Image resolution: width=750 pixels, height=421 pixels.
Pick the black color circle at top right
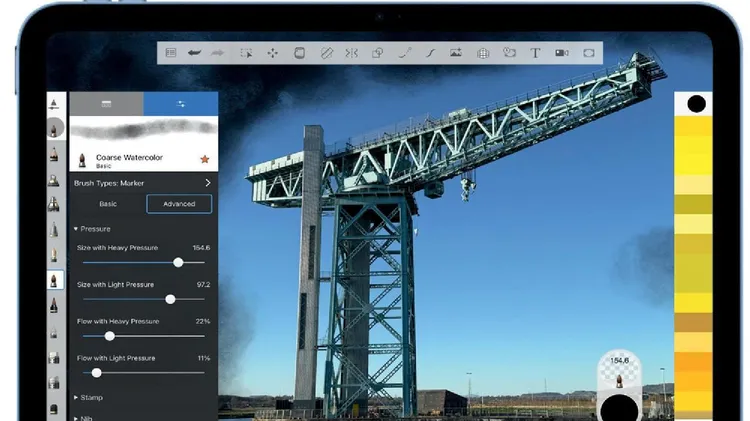pyautogui.click(x=696, y=103)
